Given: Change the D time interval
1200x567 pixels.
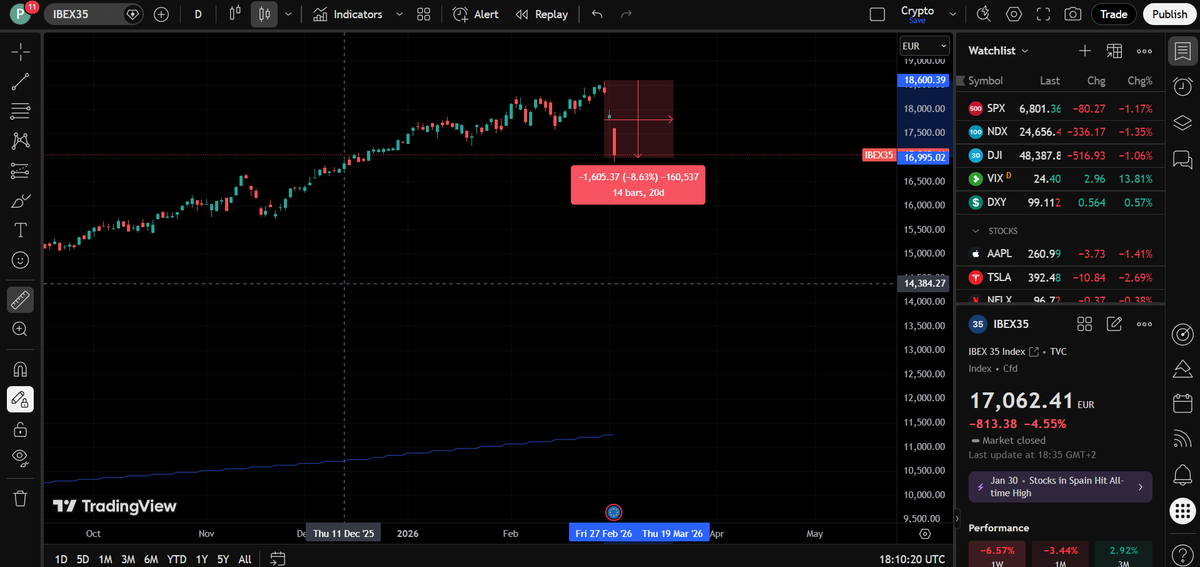Looking at the screenshot, I should pyautogui.click(x=198, y=14).
